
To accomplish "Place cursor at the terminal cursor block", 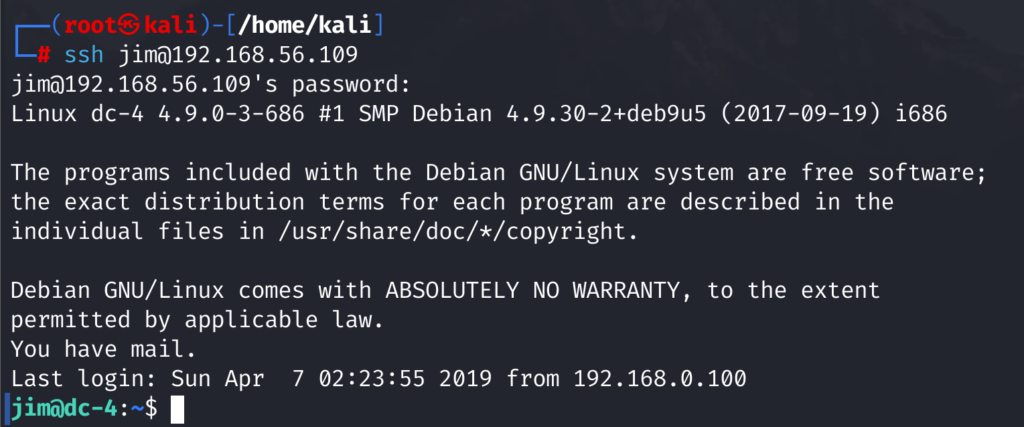I will (x=178, y=409).
